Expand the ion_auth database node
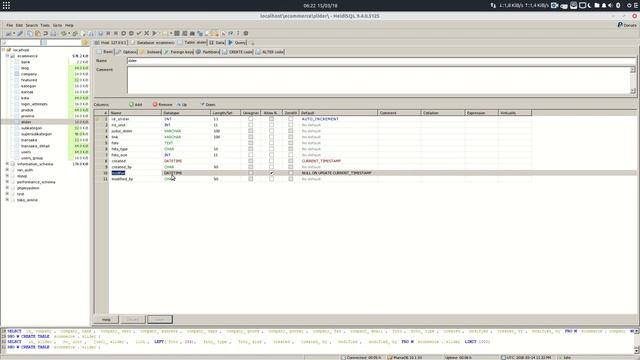This screenshot has width=640, height=360. 7,170
